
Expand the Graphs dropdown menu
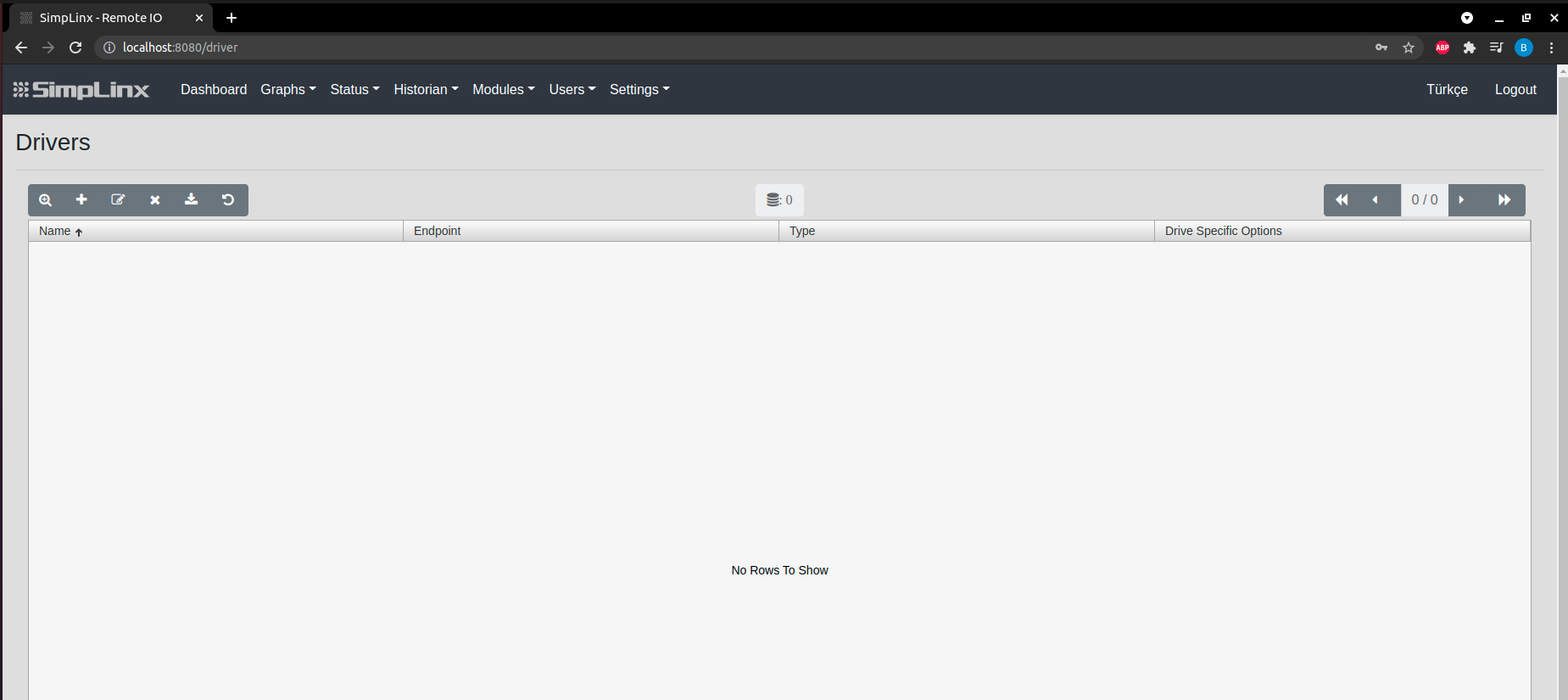288,89
